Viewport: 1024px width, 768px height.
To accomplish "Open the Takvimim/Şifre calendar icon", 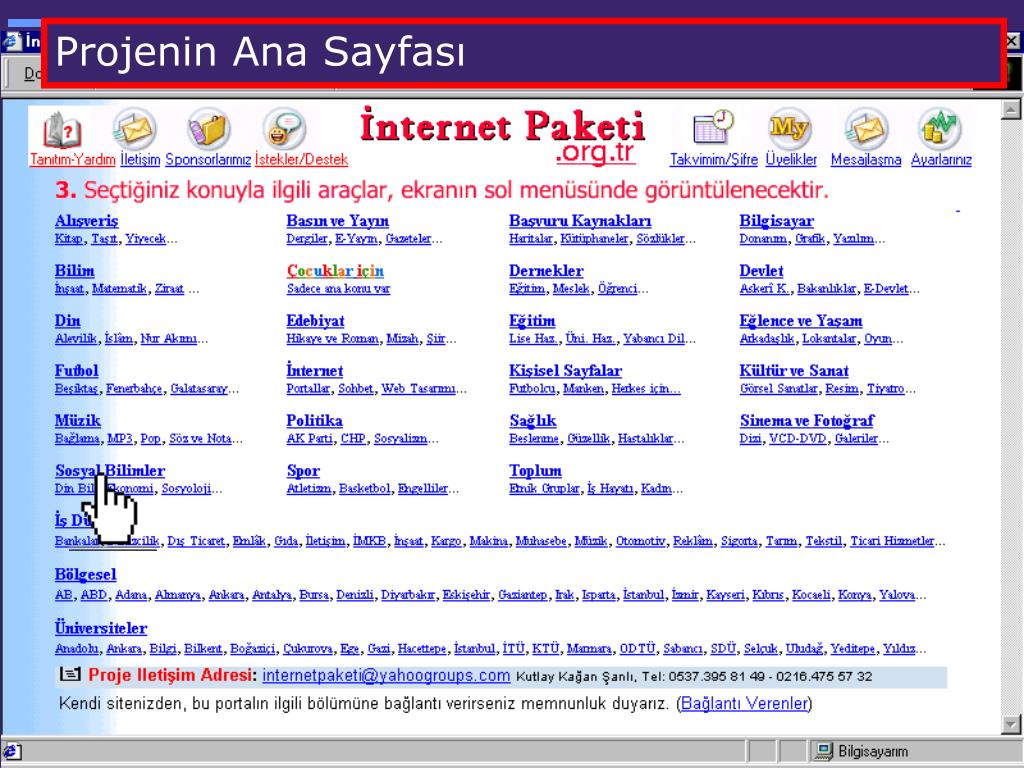I will (x=713, y=127).
